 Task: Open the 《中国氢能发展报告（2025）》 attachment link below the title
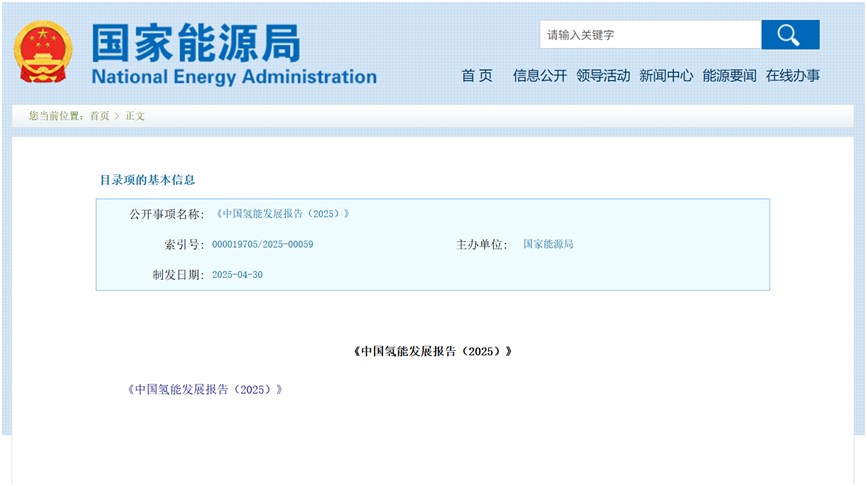tap(205, 390)
